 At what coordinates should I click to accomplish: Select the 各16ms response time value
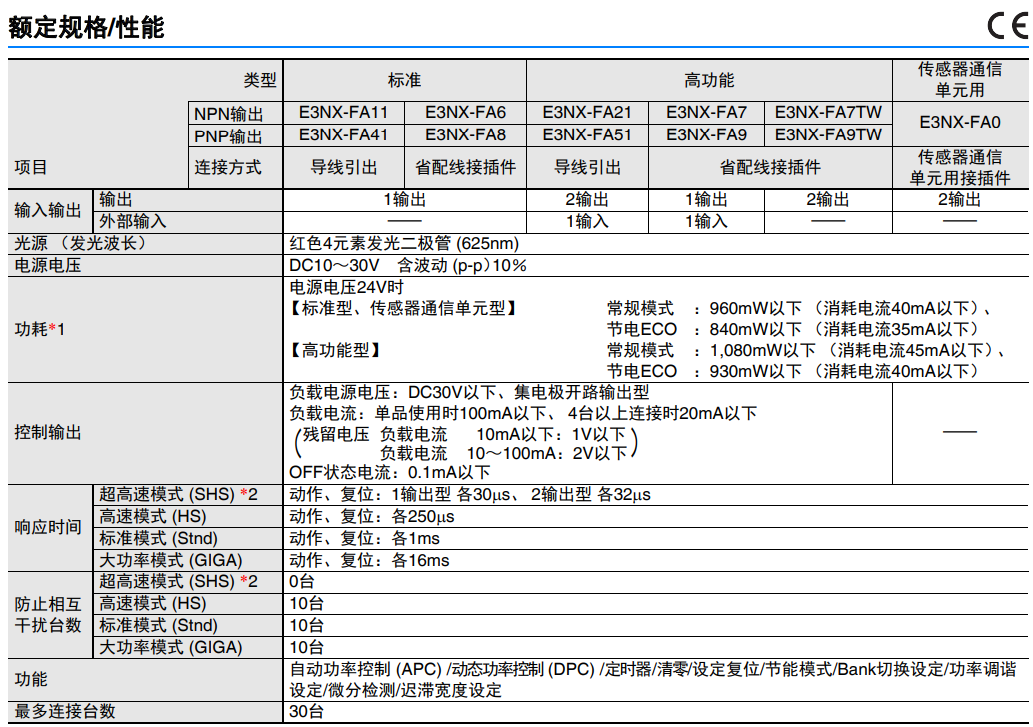tap(420, 560)
